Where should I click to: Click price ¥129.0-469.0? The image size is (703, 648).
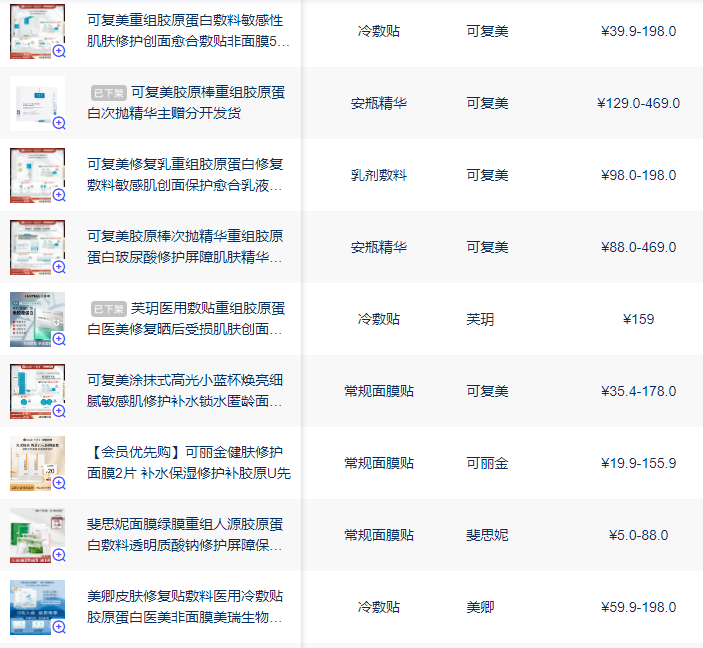click(638, 103)
